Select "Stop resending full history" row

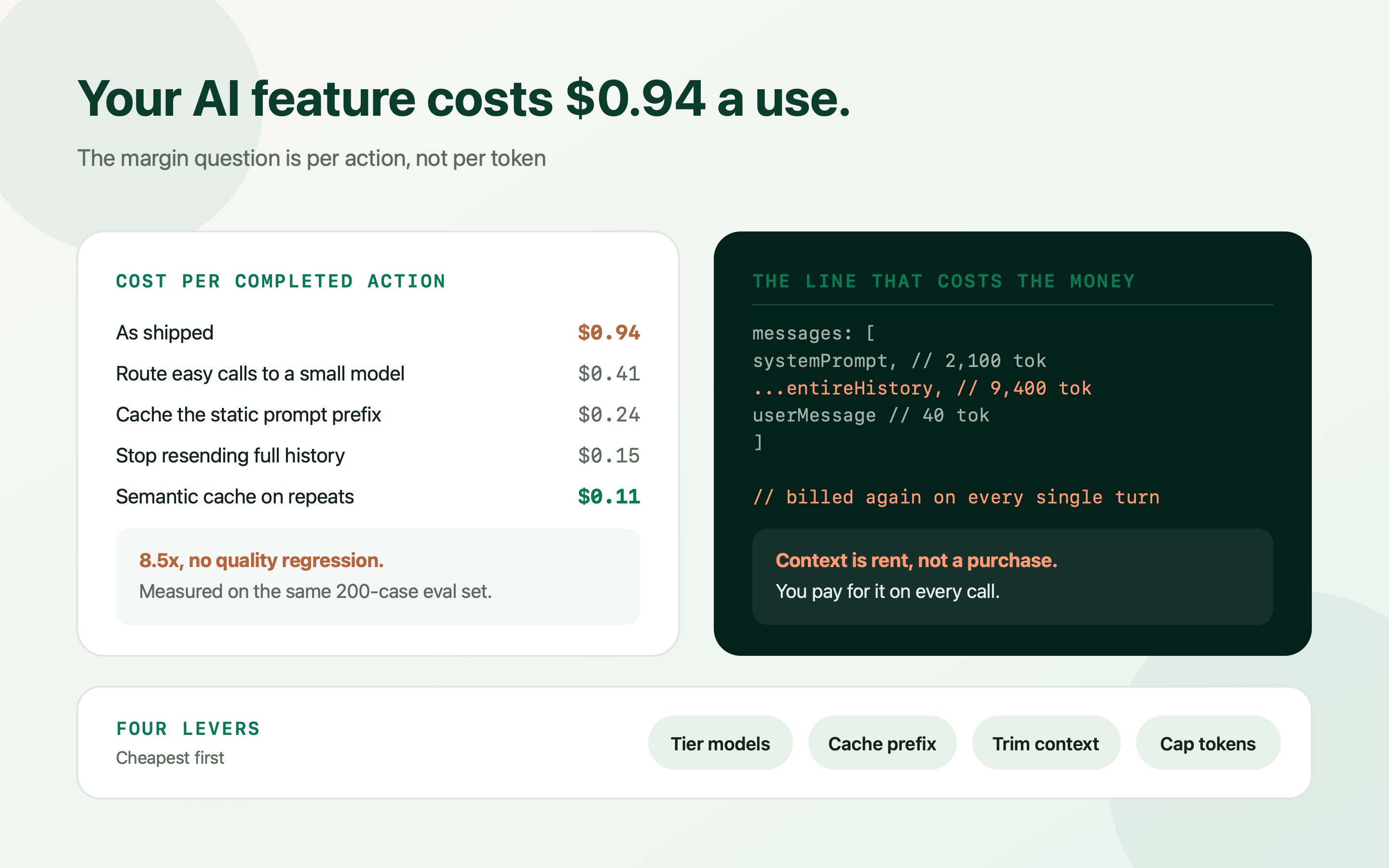tap(230, 456)
